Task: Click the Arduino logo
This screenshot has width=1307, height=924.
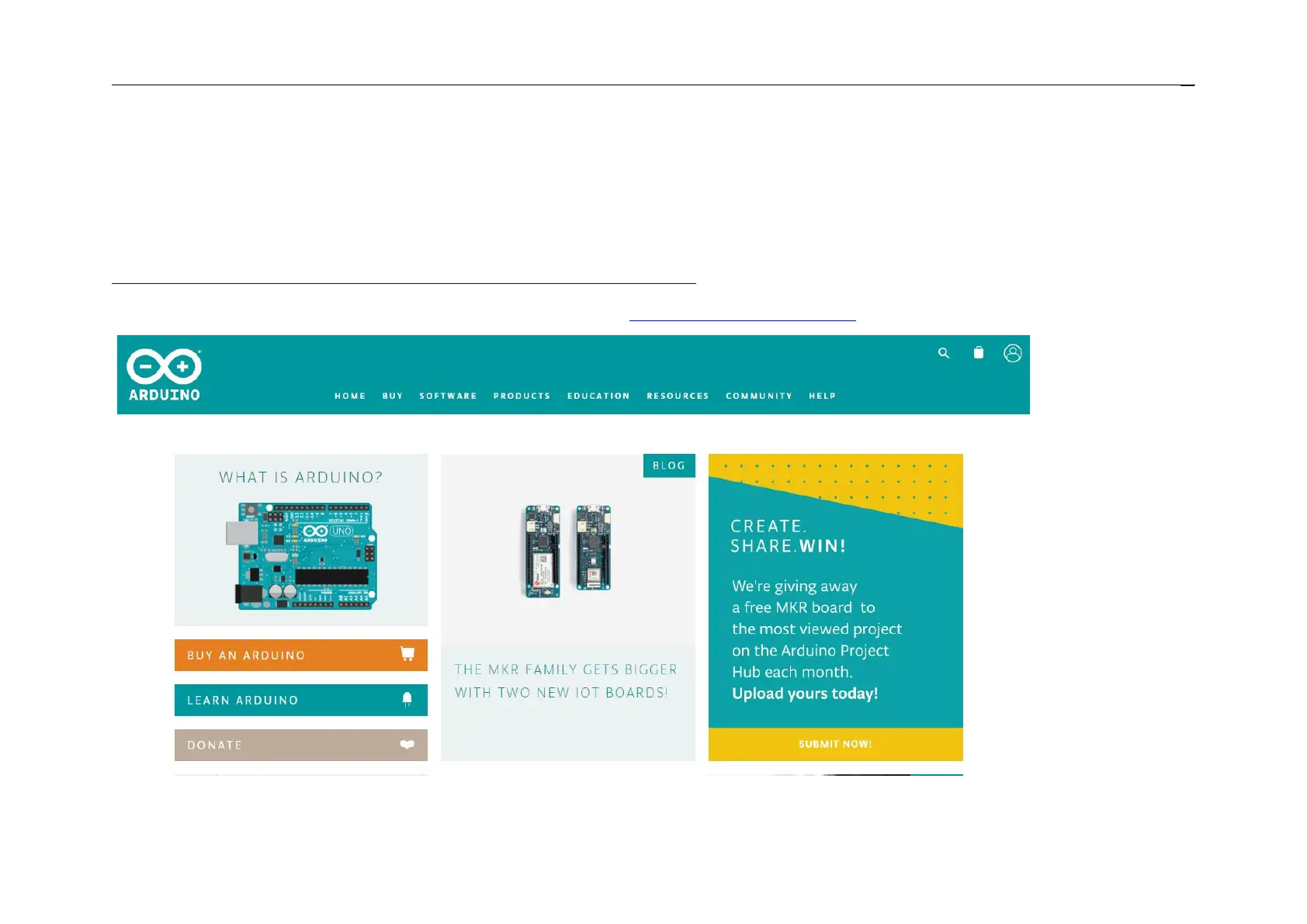Action: coord(164,375)
